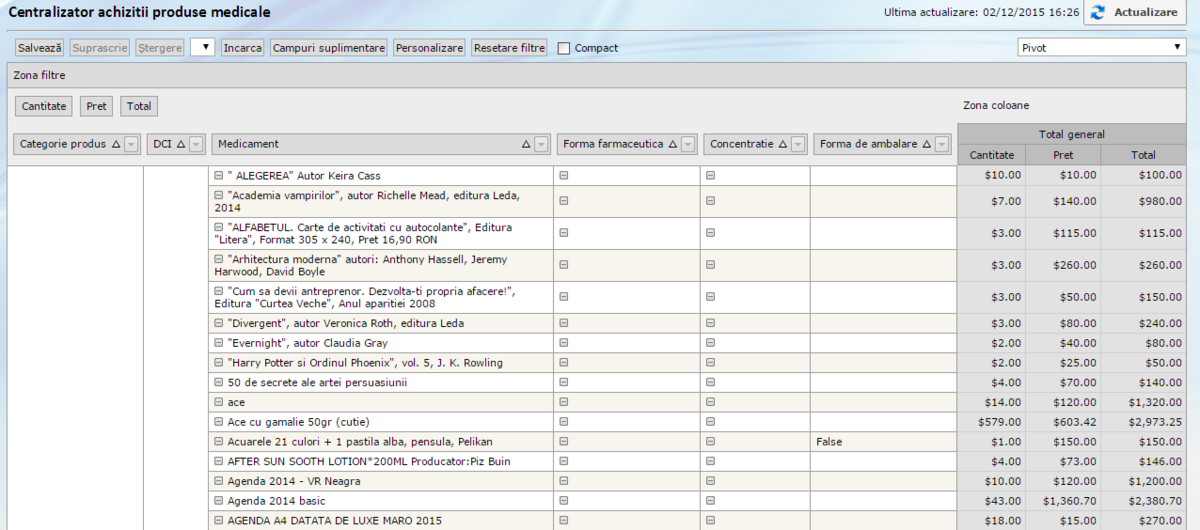This screenshot has height=530, width=1200.
Task: Open filter arrow on Forma farmaceutica
Action: click(x=688, y=144)
